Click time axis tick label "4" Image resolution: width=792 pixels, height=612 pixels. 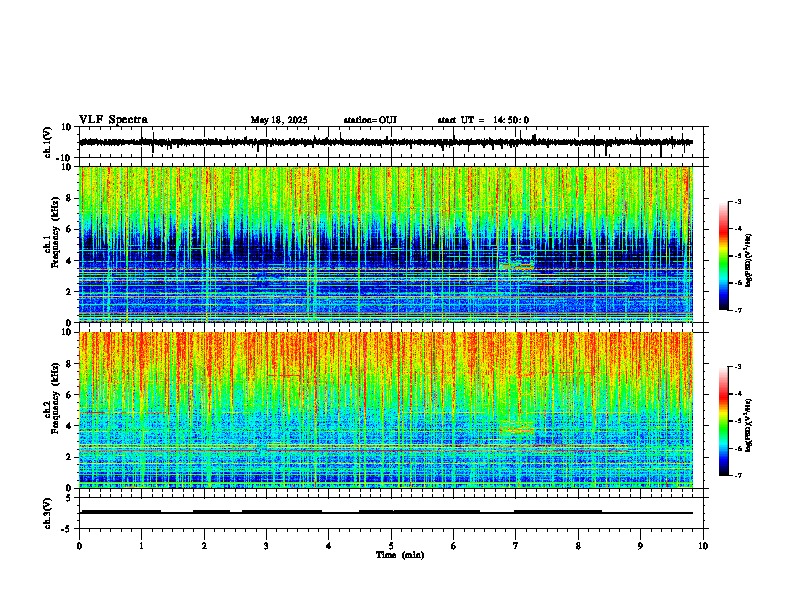(x=329, y=546)
